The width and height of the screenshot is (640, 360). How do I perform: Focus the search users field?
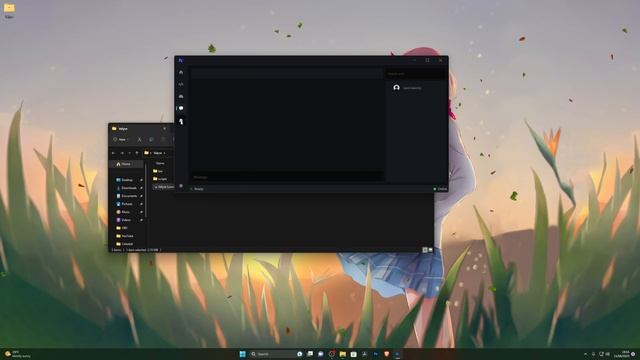coord(416,74)
